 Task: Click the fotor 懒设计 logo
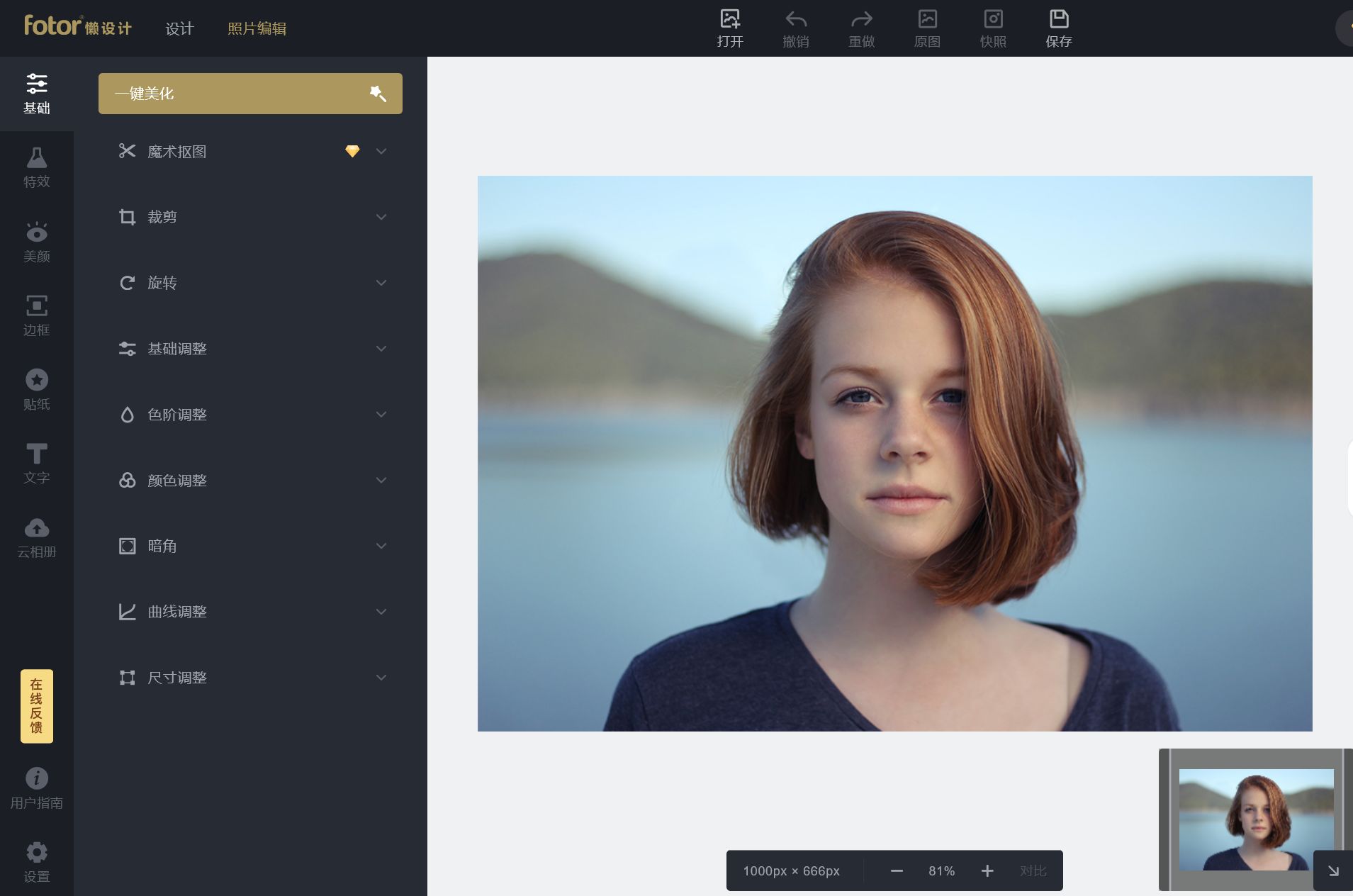[x=78, y=26]
